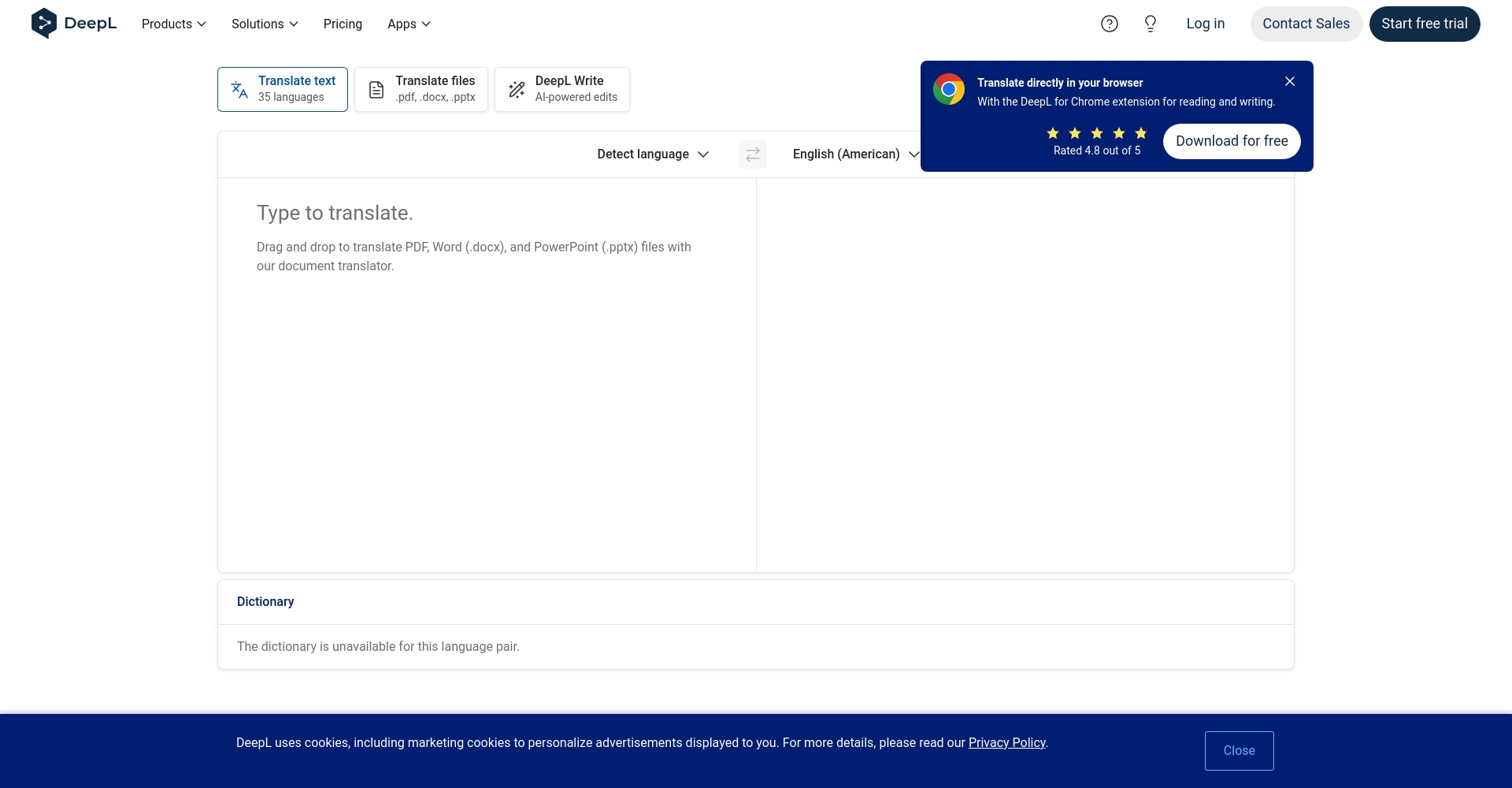Click the empty translation output pane
1512x788 pixels.
click(1025, 374)
